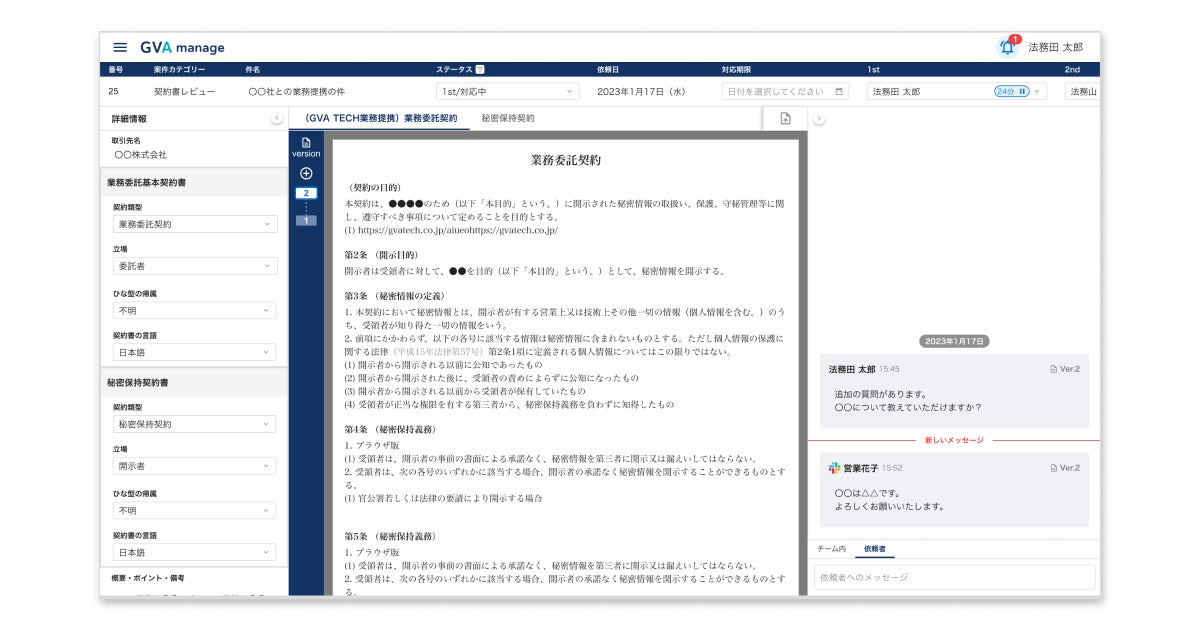Click message text 追加の質問があります。
Viewport: 1200px width, 630px height.
(x=880, y=393)
